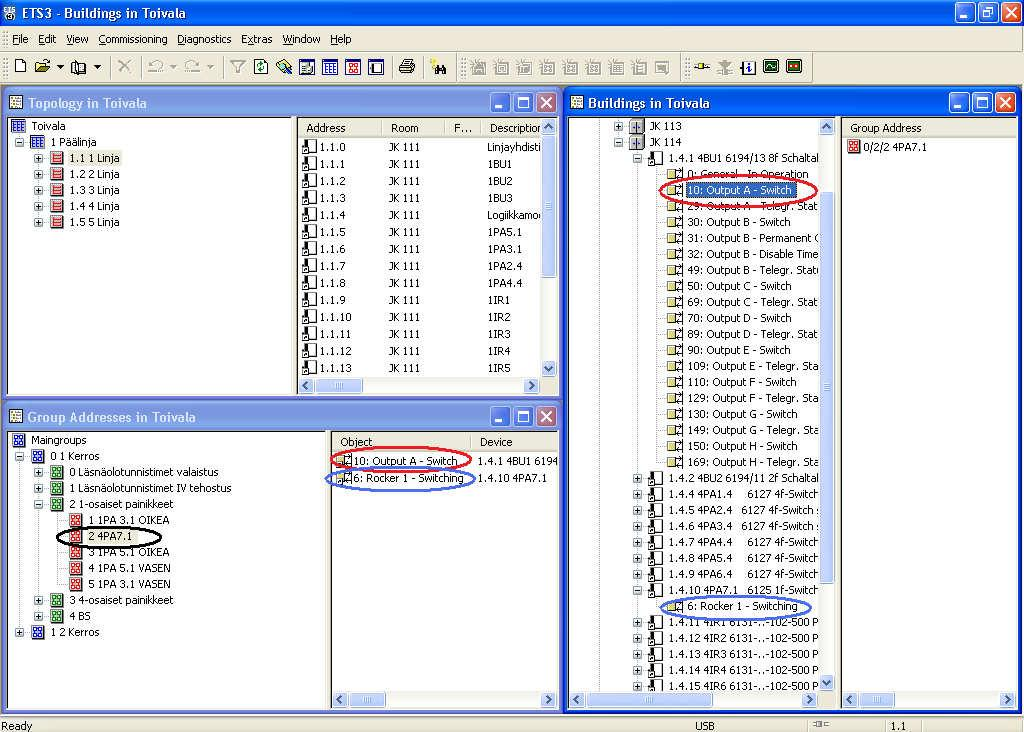Select 70: Output D - Switch object
The width and height of the screenshot is (1024, 732).
[739, 319]
